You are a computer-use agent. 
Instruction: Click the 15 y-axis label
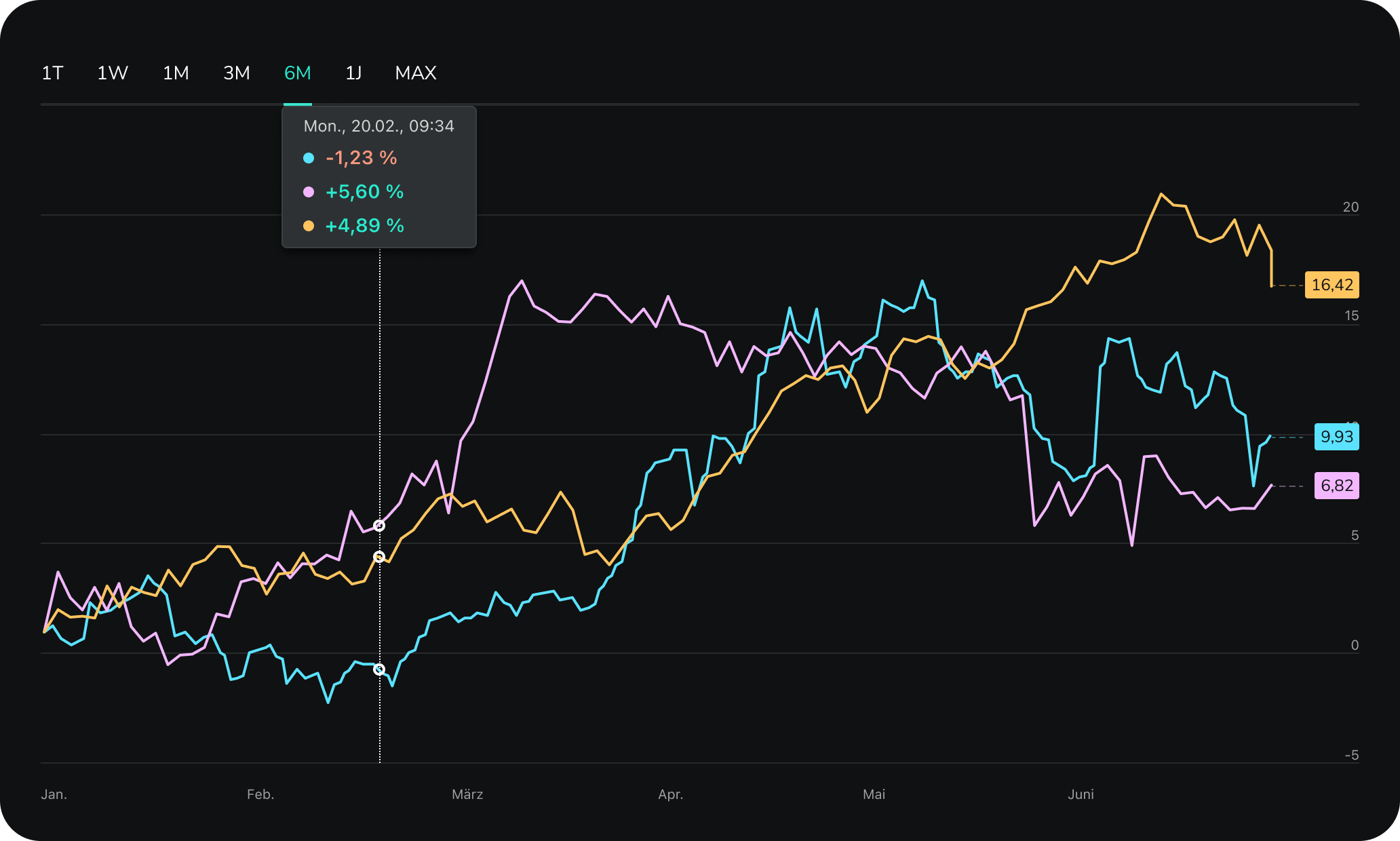[x=1352, y=315]
